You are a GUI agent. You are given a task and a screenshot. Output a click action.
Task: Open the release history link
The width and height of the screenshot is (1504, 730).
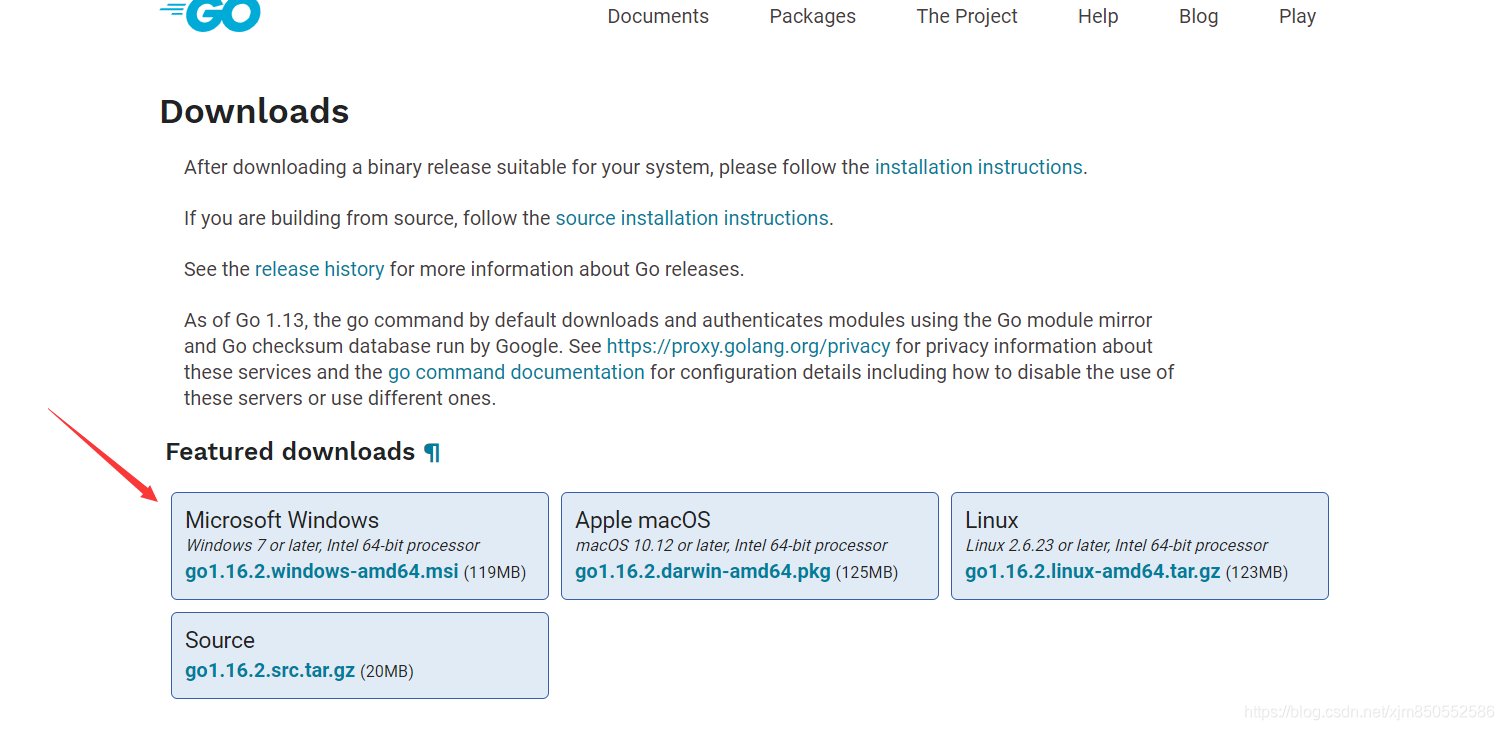pyautogui.click(x=319, y=269)
